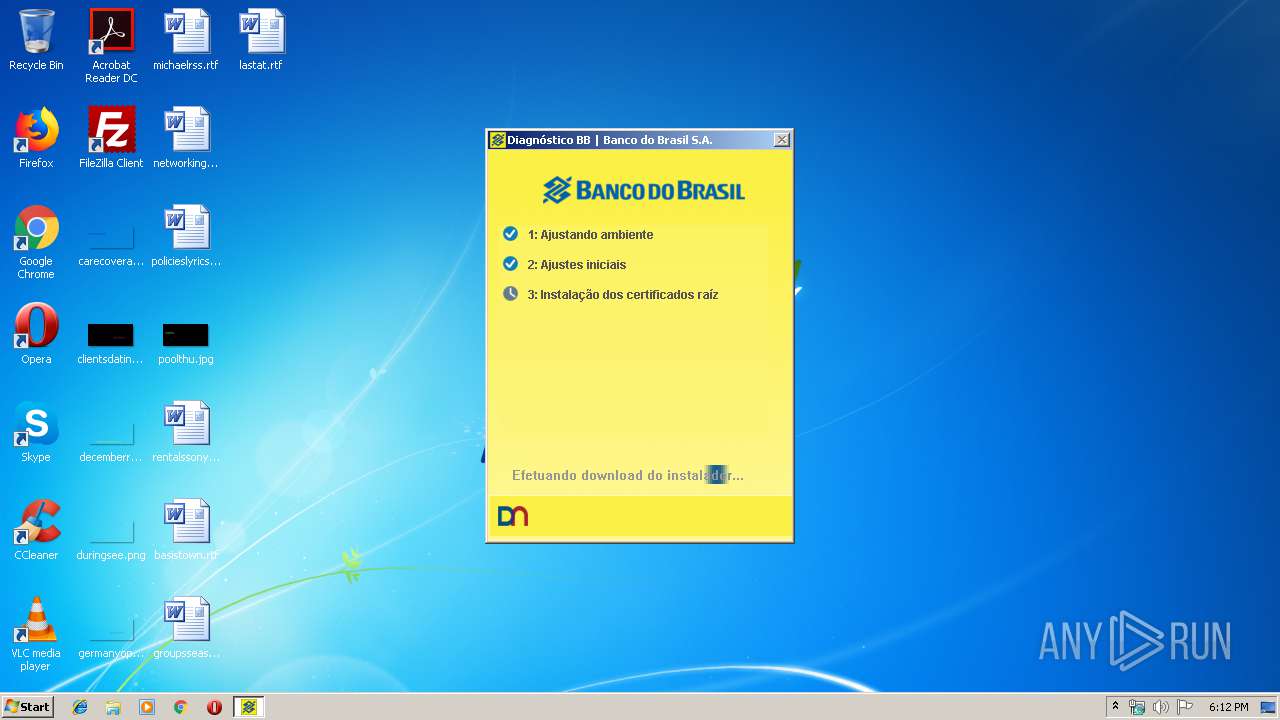Screen dimensions: 1280x720
Task: Click the Start button on taskbar
Action: (27, 707)
